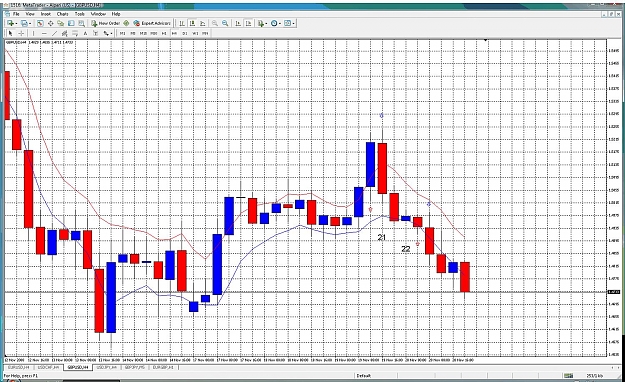
Task: Open the Help menu
Action: [116, 14]
